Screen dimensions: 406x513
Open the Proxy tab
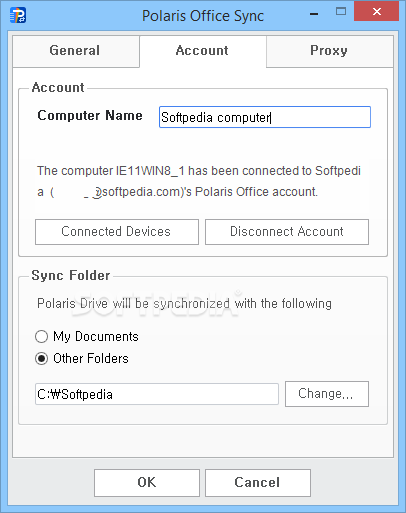coord(329,51)
